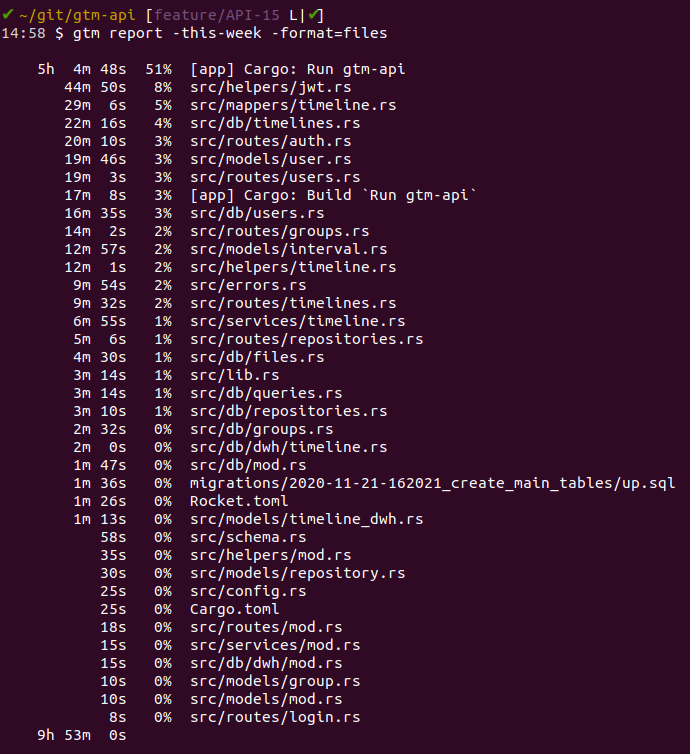Click the gtm report command text

pos(118,33)
